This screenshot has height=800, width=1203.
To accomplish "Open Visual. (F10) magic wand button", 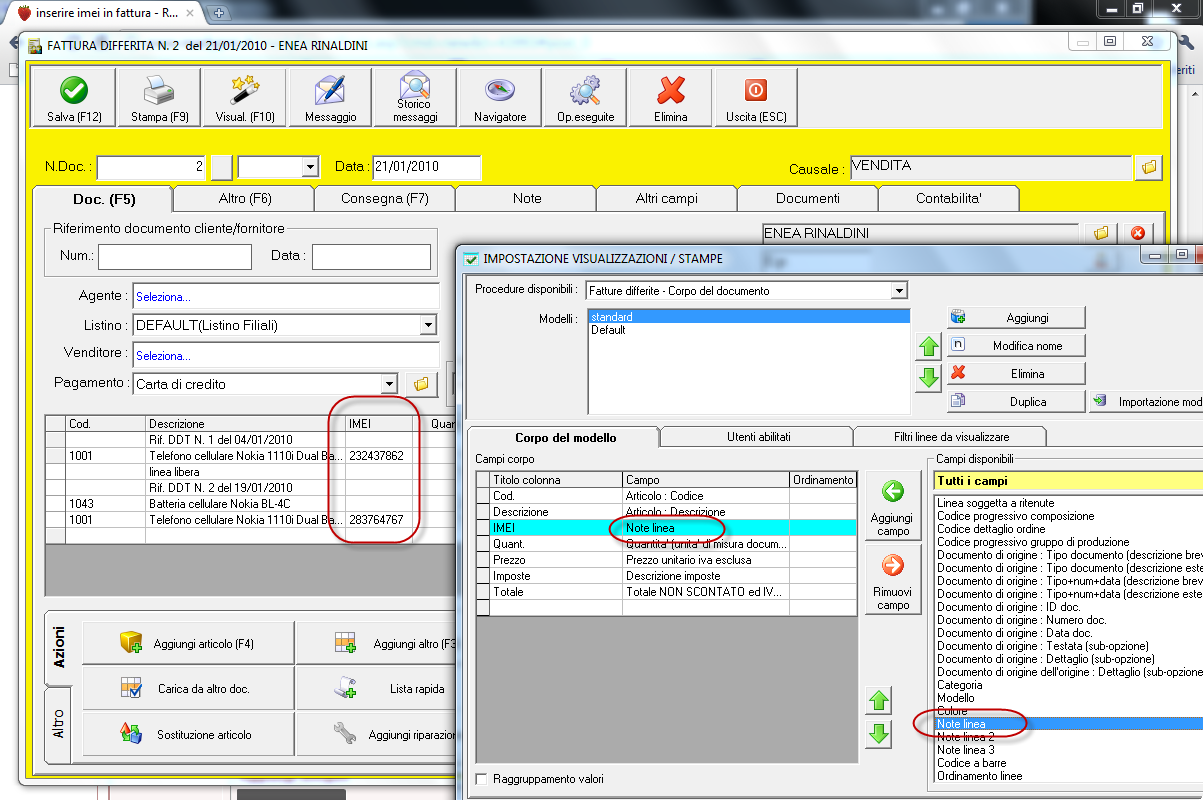I will point(245,97).
